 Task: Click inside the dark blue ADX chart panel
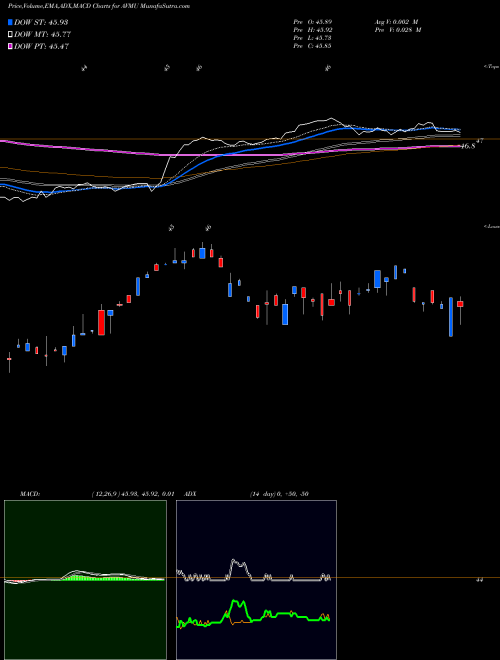[256, 580]
